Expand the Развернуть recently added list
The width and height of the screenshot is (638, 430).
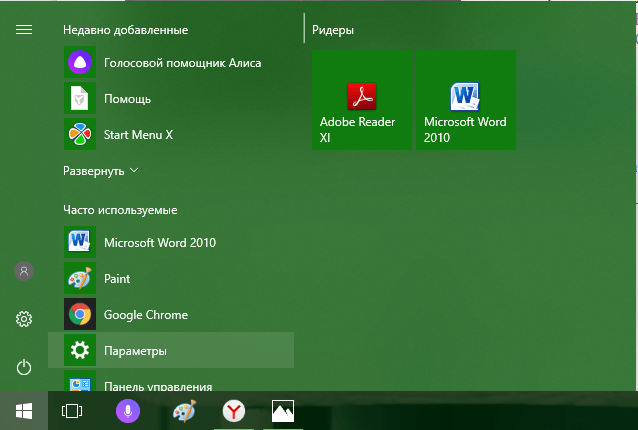(x=101, y=171)
